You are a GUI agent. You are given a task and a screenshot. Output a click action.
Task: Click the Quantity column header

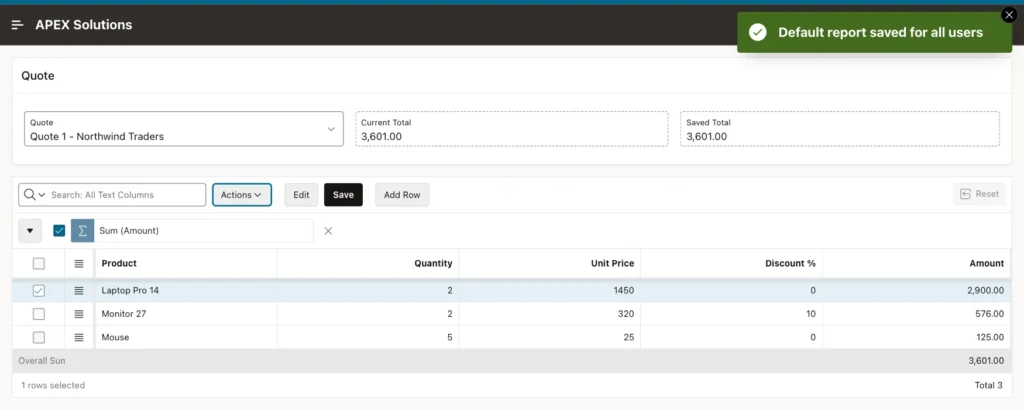368,263
